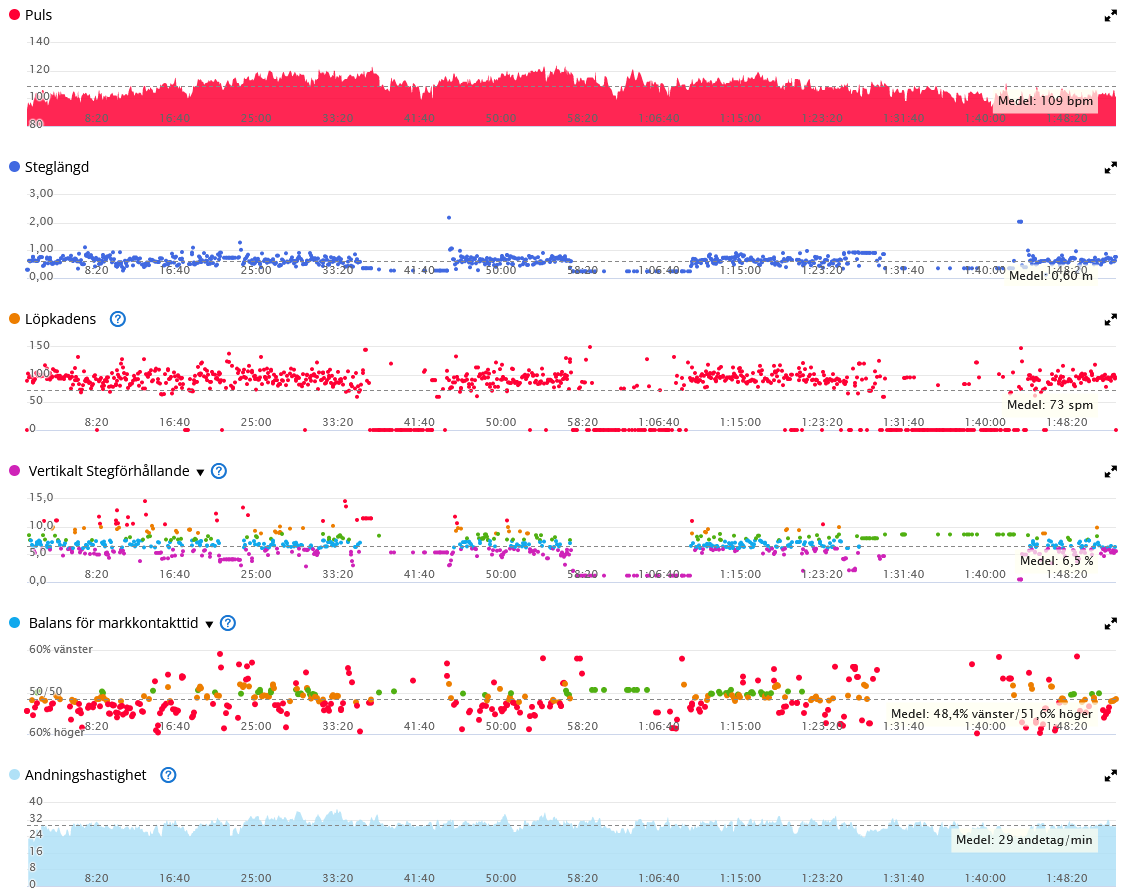Screen dimensions: 1126x896
Task: Click the orange Löpkadens legend dot
Action: click(x=14, y=319)
